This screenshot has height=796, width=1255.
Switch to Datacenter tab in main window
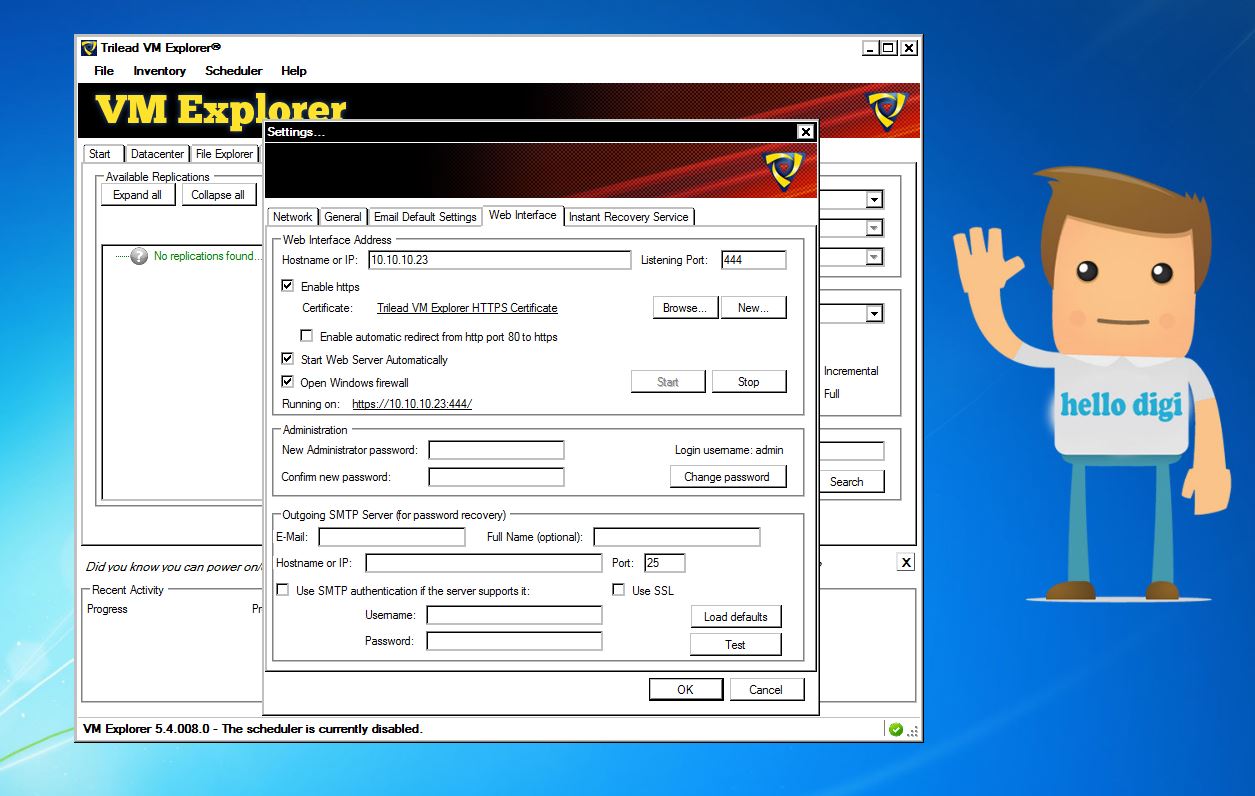coord(158,154)
